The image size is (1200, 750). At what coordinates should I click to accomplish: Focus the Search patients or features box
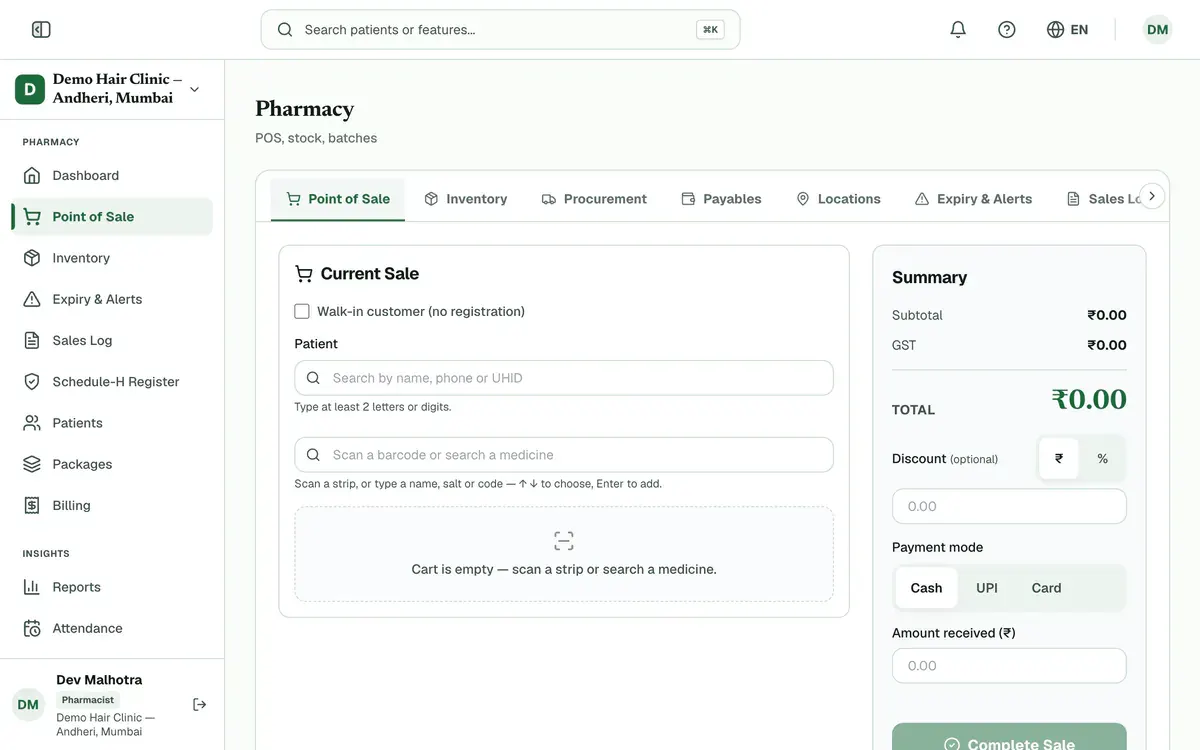500,30
